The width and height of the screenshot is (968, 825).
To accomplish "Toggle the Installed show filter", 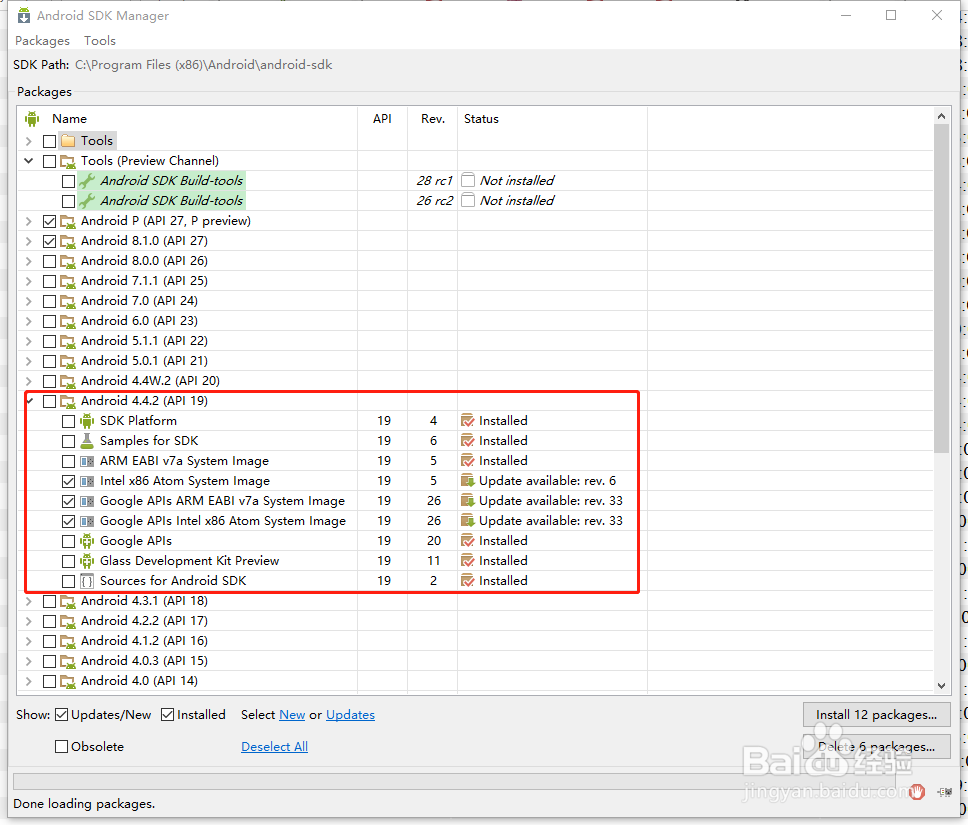I will click(167, 715).
